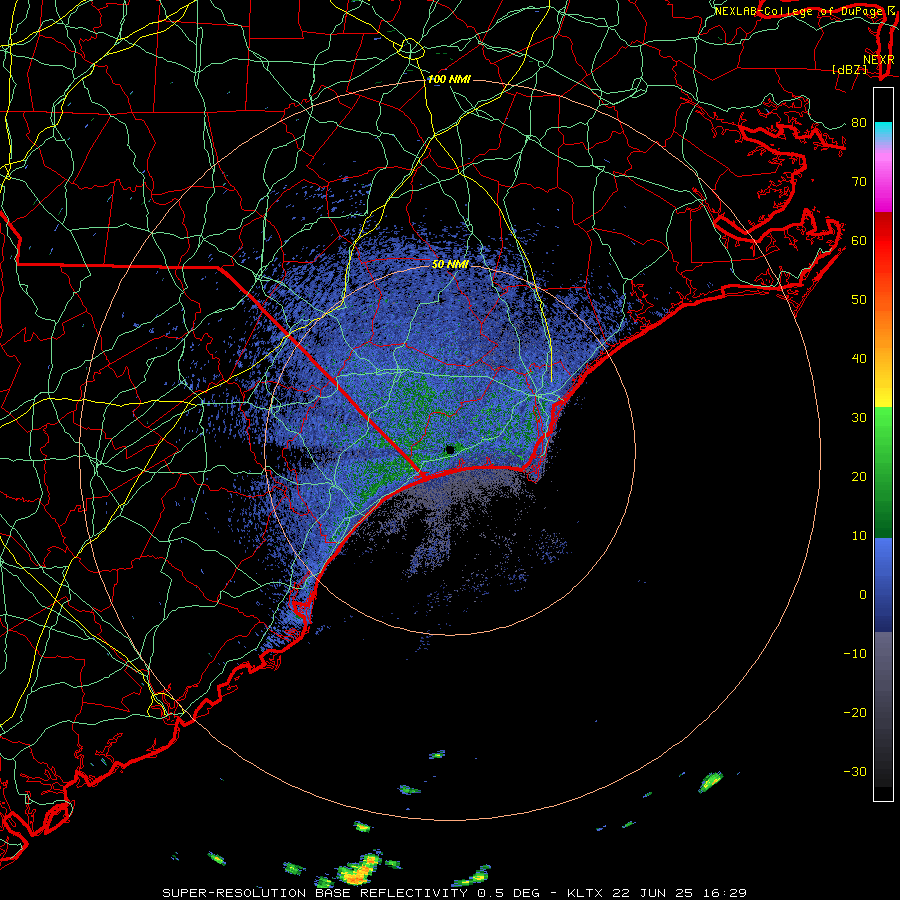
Task: Click the KLTX station identifier in the caption
Action: [x=585, y=893]
